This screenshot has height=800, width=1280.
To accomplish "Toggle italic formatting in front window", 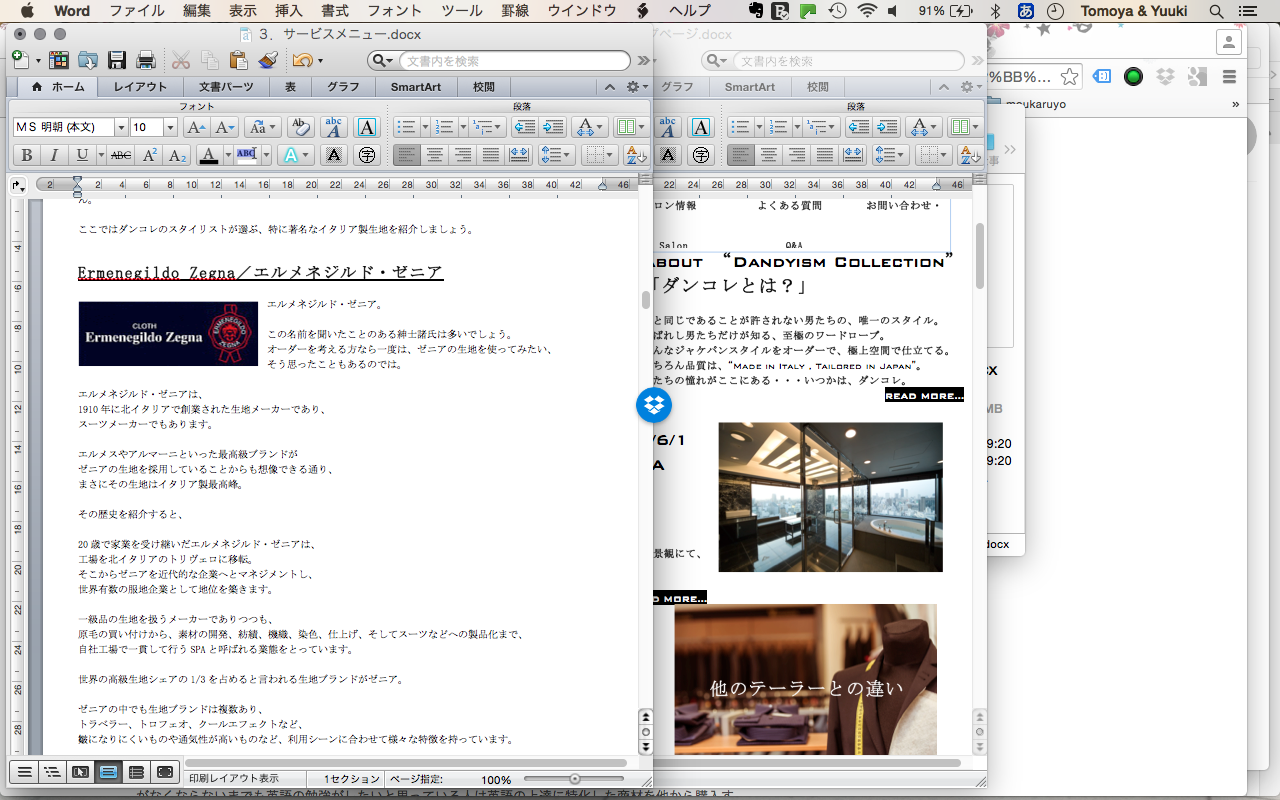I will point(54,155).
